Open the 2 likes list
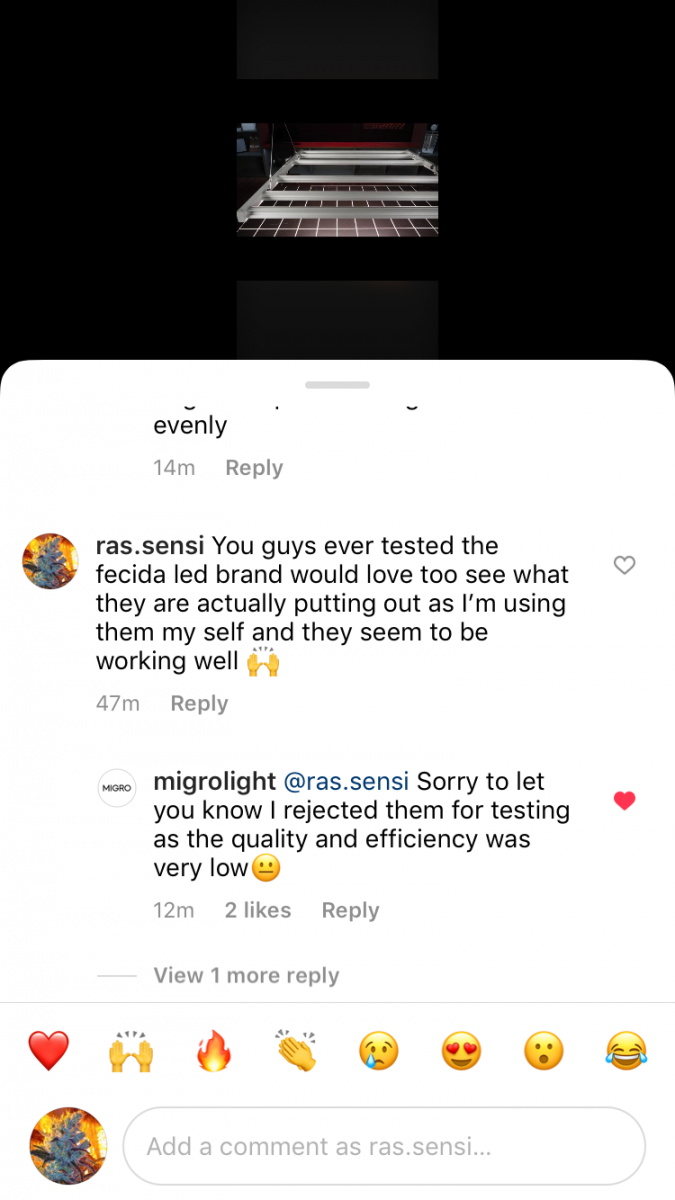 point(258,910)
